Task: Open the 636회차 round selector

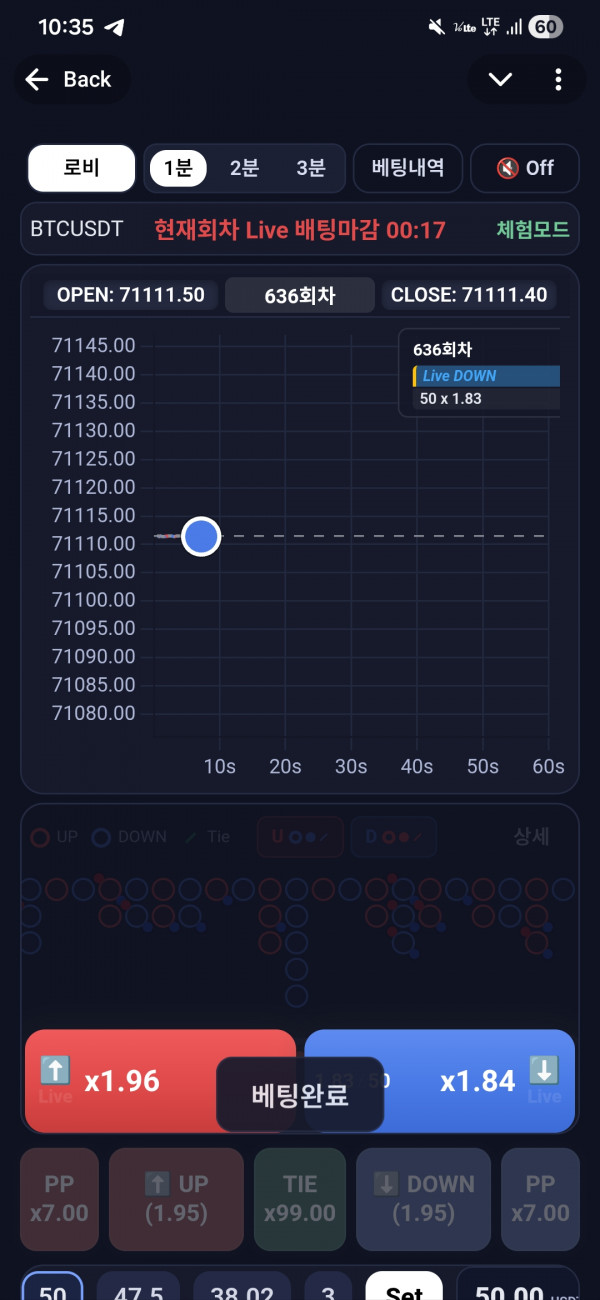Action: click(300, 295)
